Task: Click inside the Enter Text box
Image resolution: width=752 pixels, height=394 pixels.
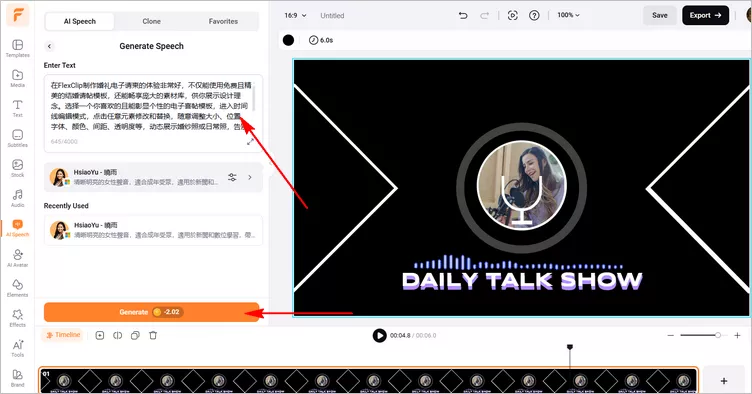Action: [x=153, y=114]
